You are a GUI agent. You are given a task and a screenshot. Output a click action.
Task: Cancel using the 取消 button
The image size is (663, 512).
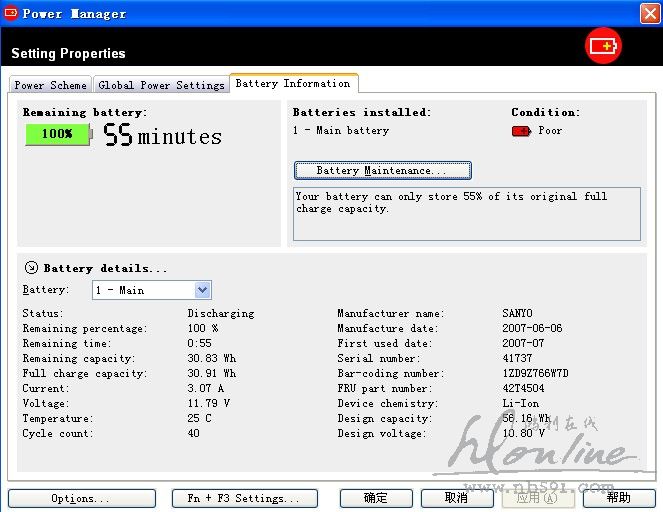[x=456, y=498]
